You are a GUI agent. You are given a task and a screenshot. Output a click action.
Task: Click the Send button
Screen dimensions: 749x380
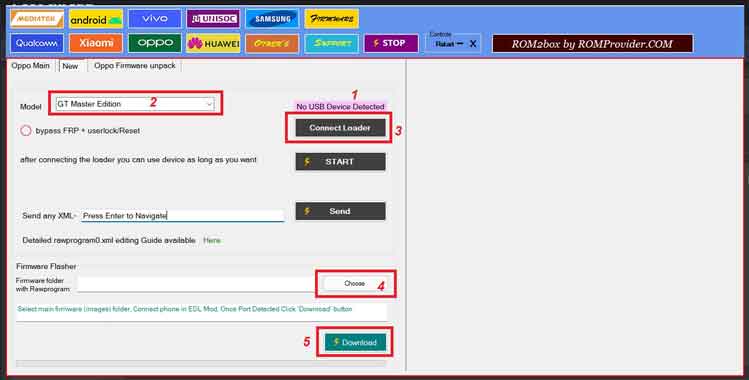tap(340, 211)
